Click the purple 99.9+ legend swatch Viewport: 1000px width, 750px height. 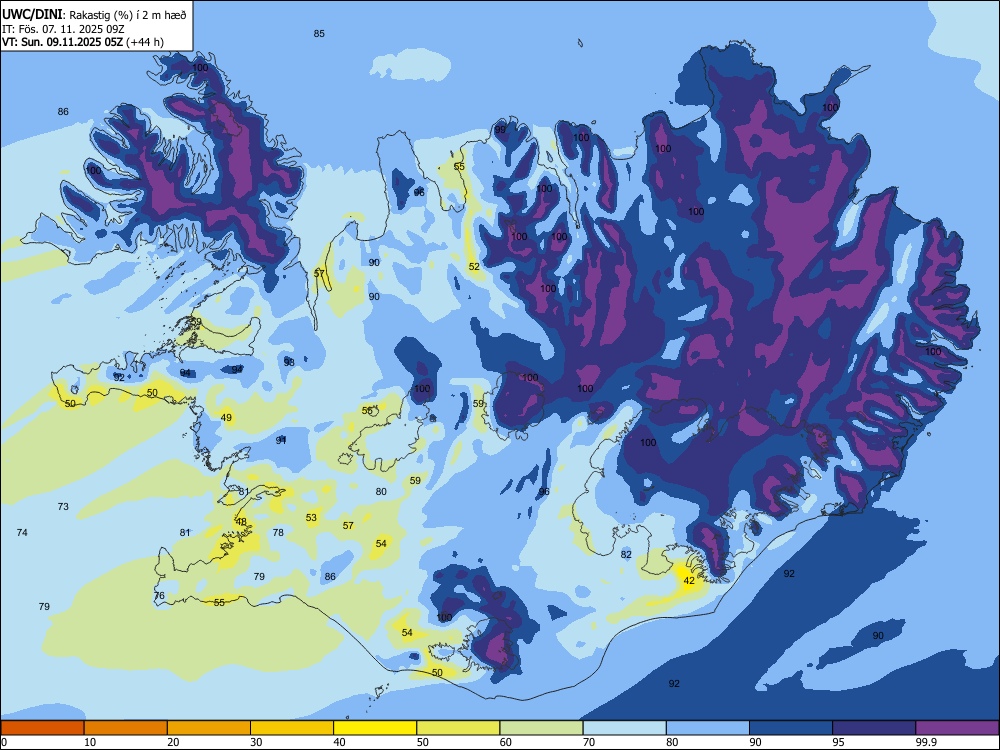click(x=957, y=728)
